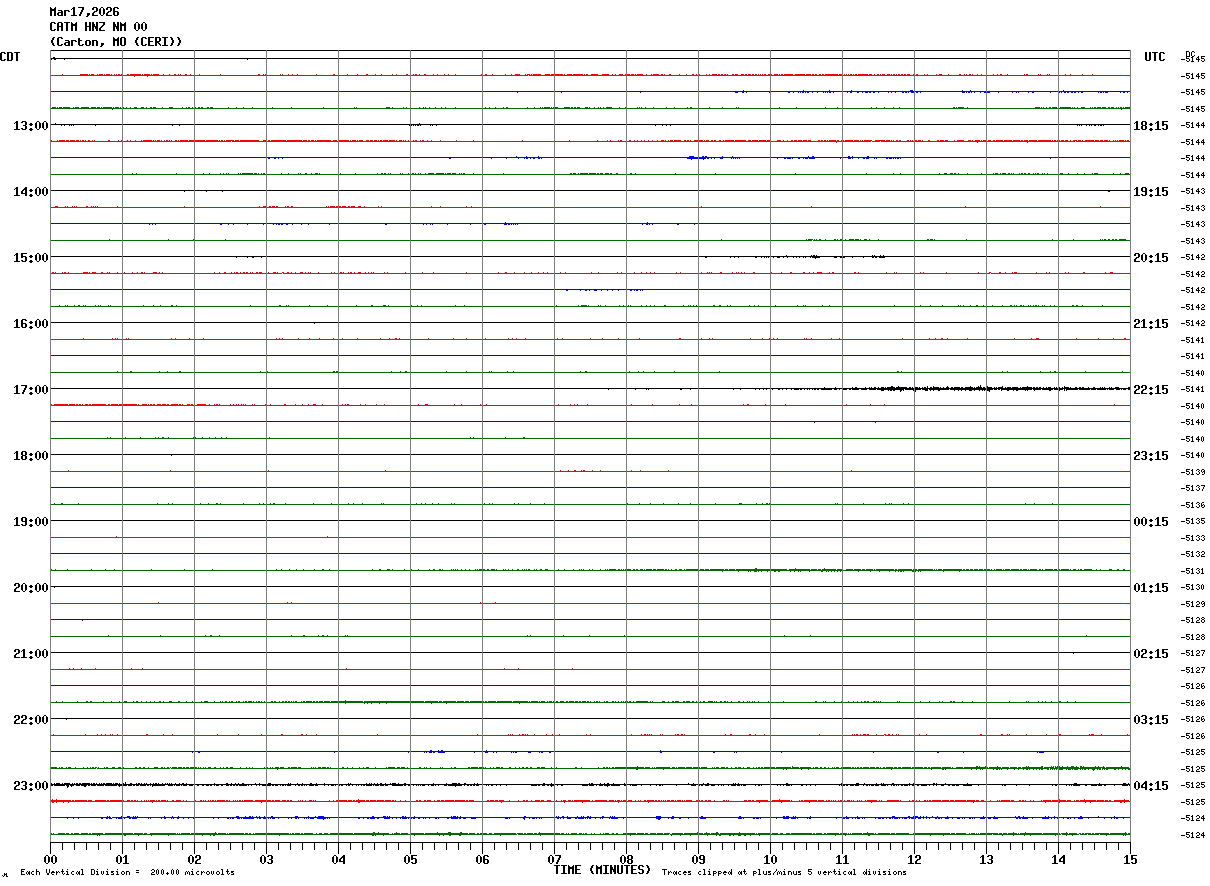Click minute tick label '06' on the axis

point(482,859)
